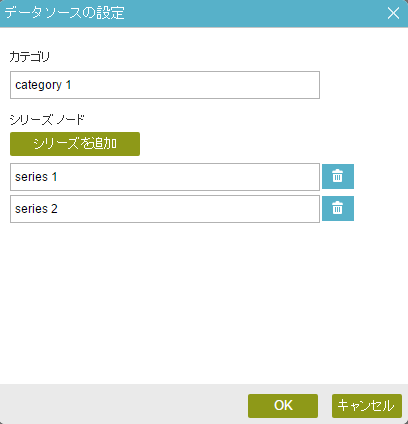Viewport: 408px width, 424px height.
Task: Click the カテゴリ label
Action: pos(30,57)
